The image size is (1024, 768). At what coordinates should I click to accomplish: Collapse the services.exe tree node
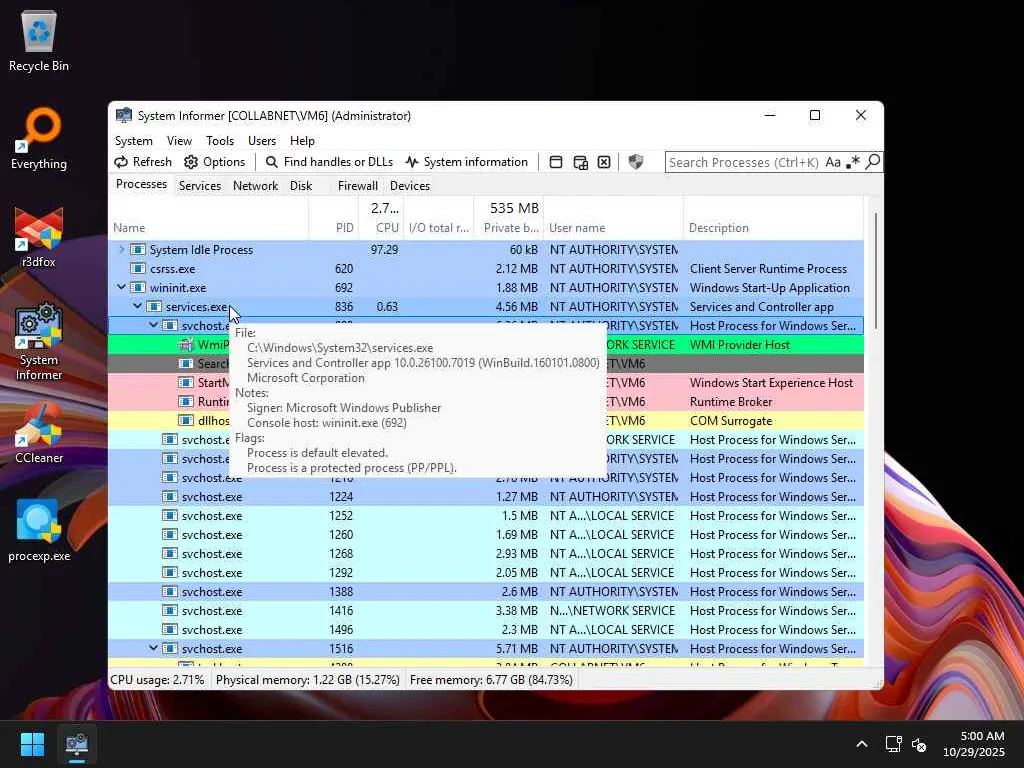(x=137, y=306)
